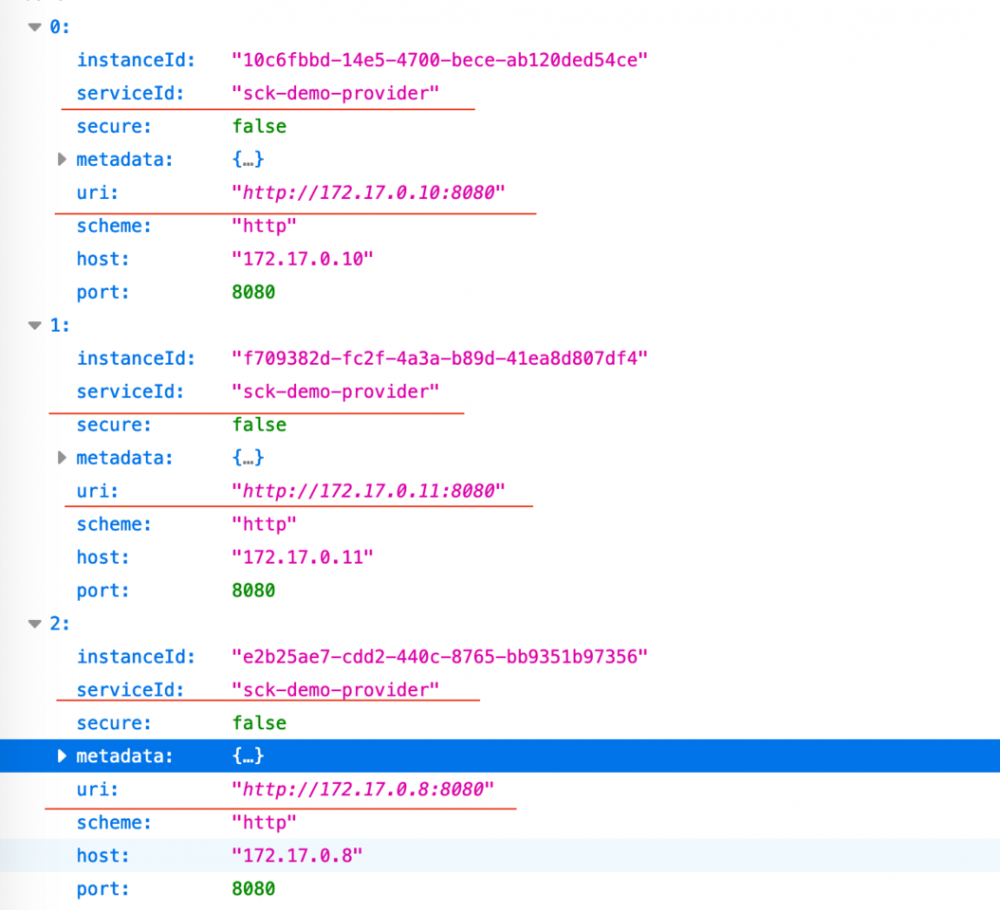Select the instanceId starting with f709382d

coord(440,358)
